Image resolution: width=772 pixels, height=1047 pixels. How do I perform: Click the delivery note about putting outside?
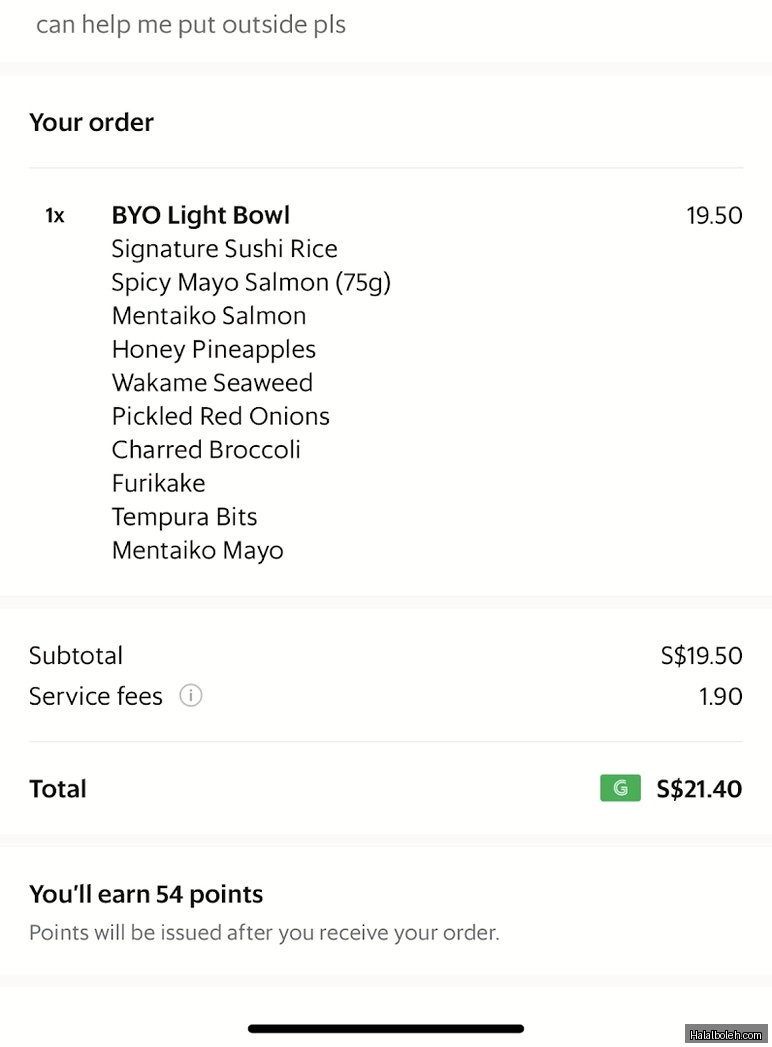point(191,25)
